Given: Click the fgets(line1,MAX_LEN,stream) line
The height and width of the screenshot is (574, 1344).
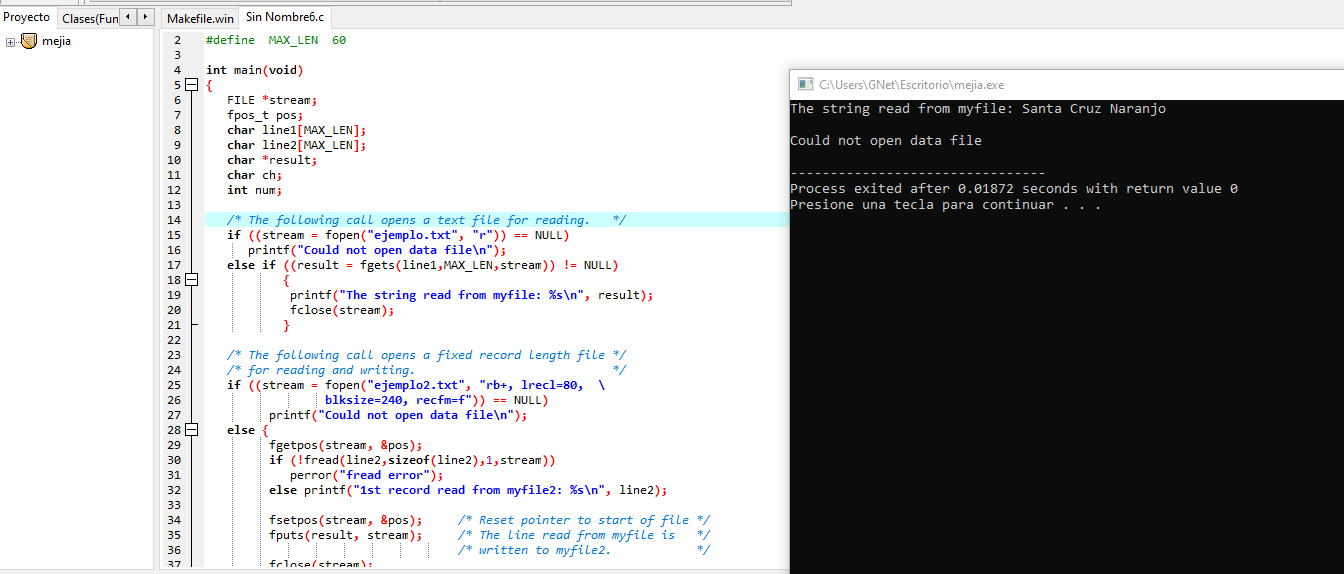Looking at the screenshot, I should click(x=423, y=265).
